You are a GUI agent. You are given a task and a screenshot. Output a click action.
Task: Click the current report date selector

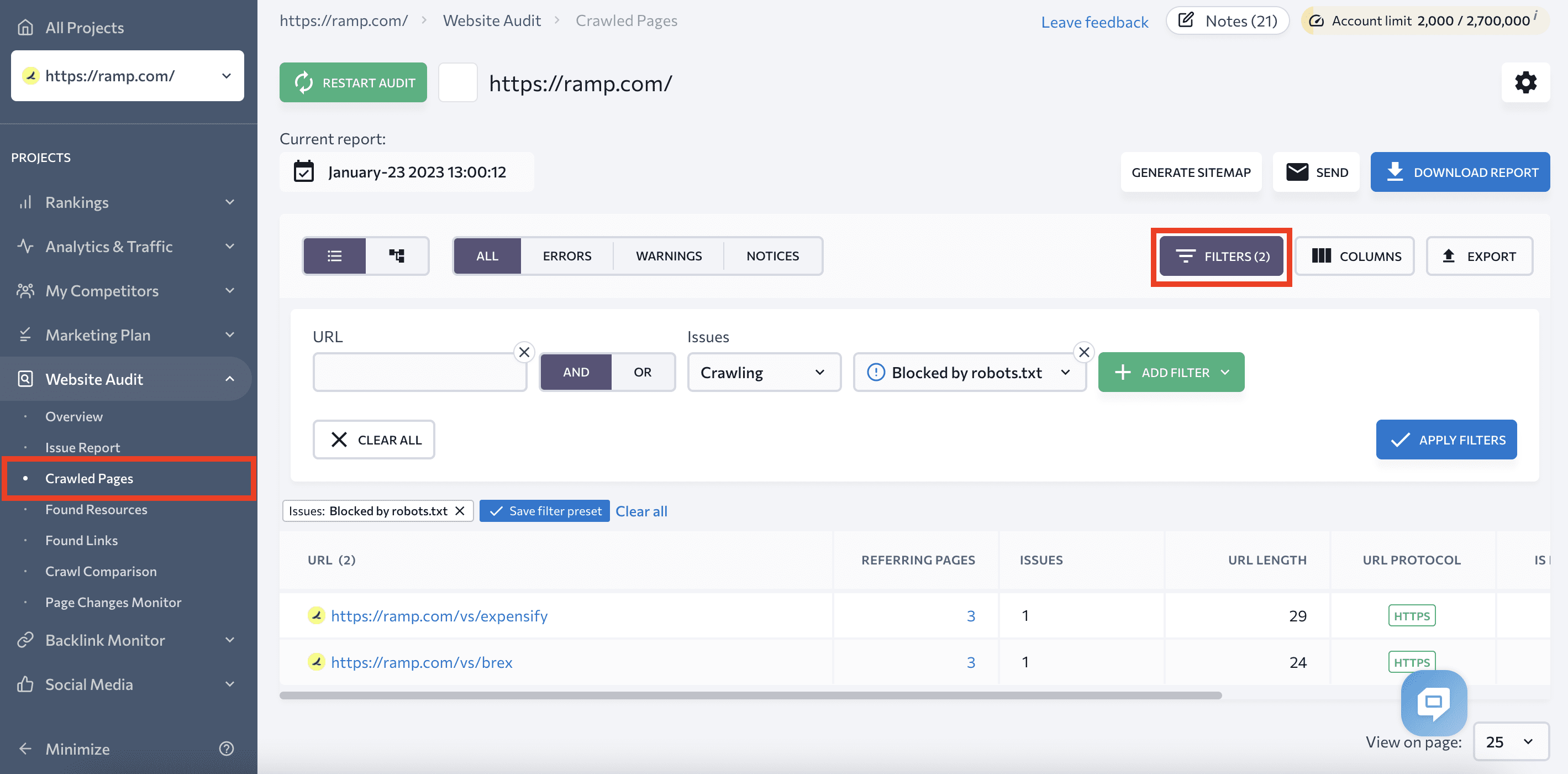407,172
